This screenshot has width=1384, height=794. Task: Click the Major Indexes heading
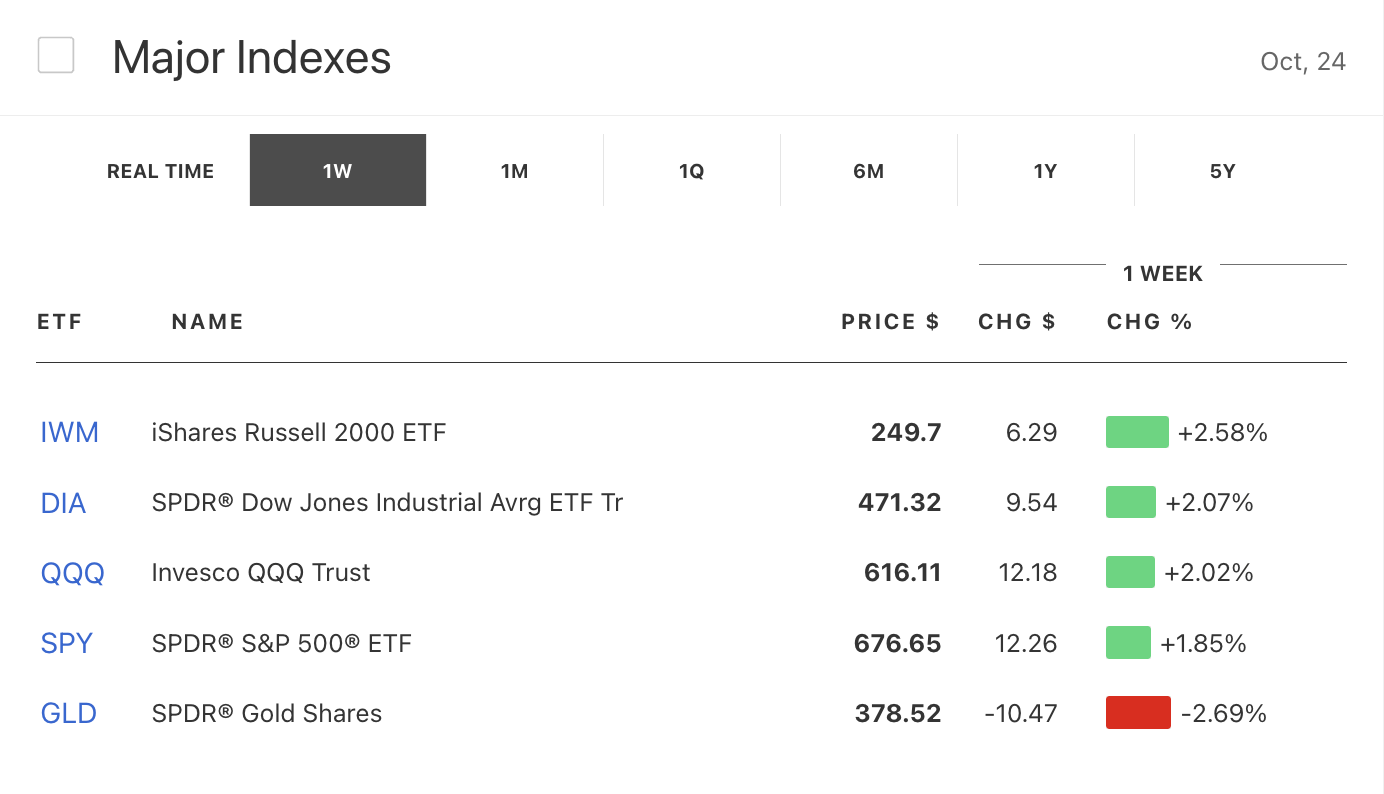click(x=252, y=58)
